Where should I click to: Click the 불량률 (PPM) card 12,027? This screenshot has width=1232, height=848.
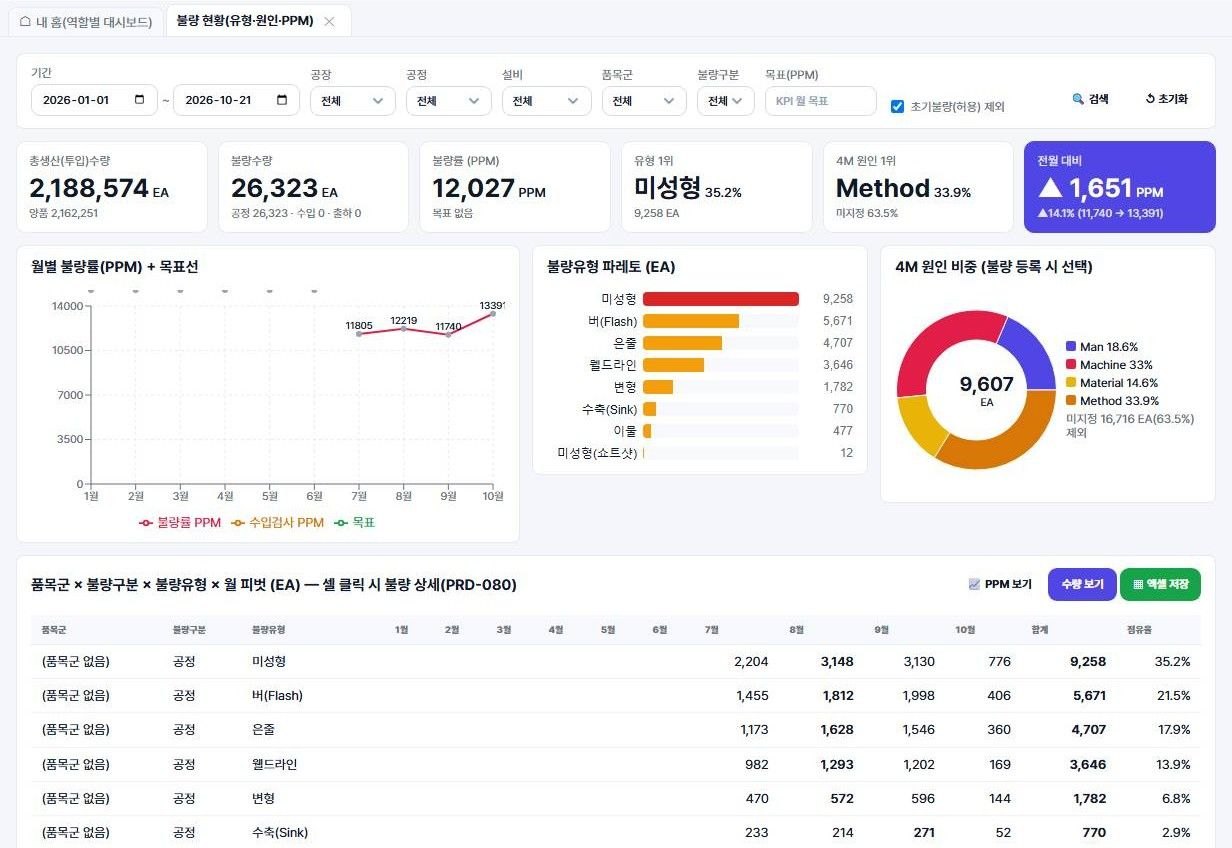click(515, 187)
